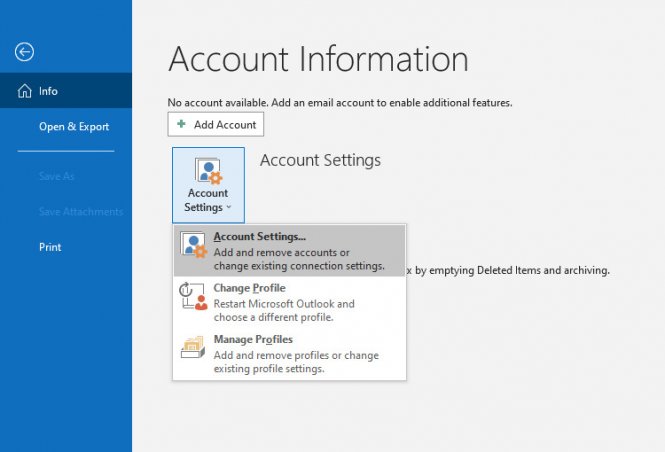This screenshot has width=665, height=452.
Task: Click the Info home icon
Action: pyautogui.click(x=25, y=91)
